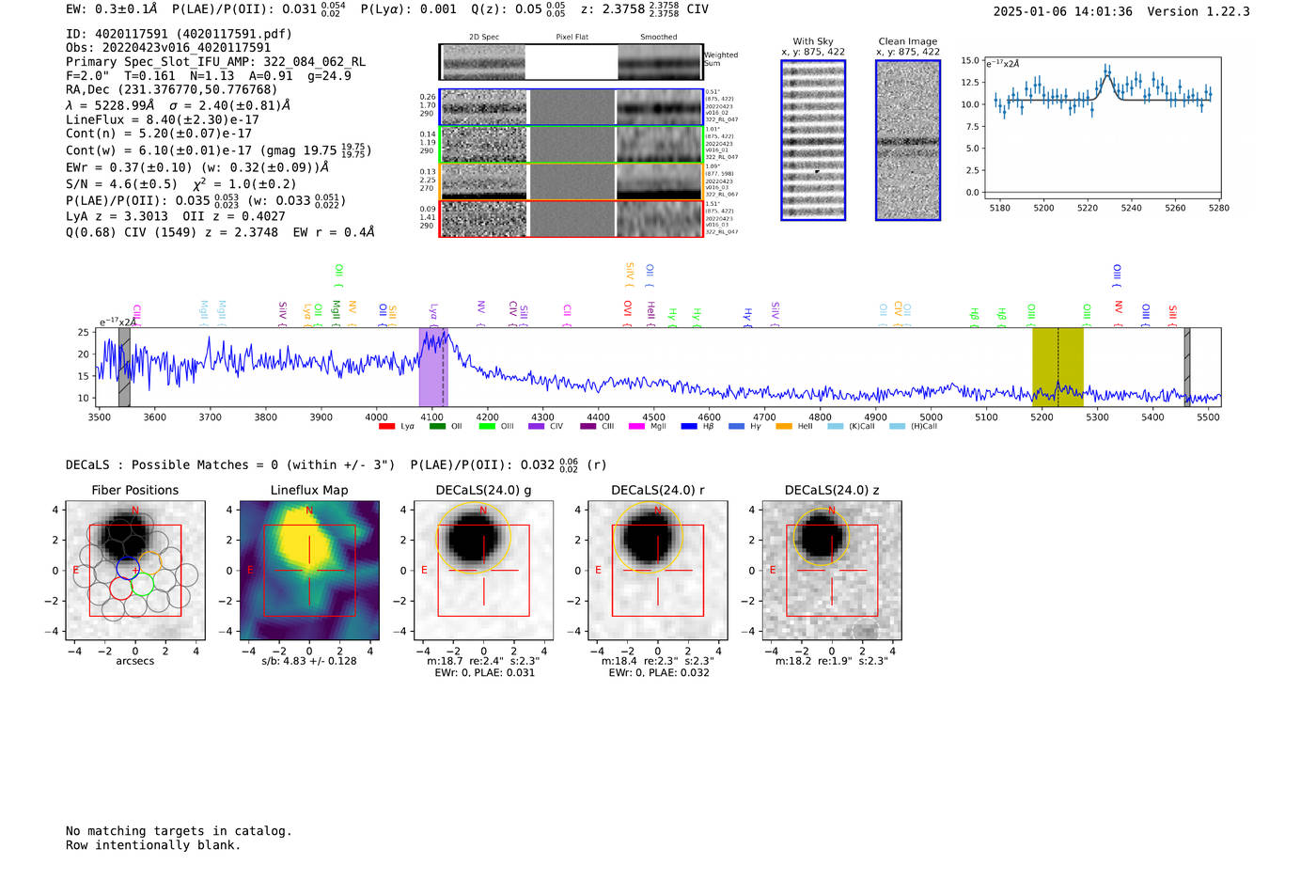Click 'No matching targets in catalog.' text
This screenshot has height=896, width=1316.
[x=179, y=831]
